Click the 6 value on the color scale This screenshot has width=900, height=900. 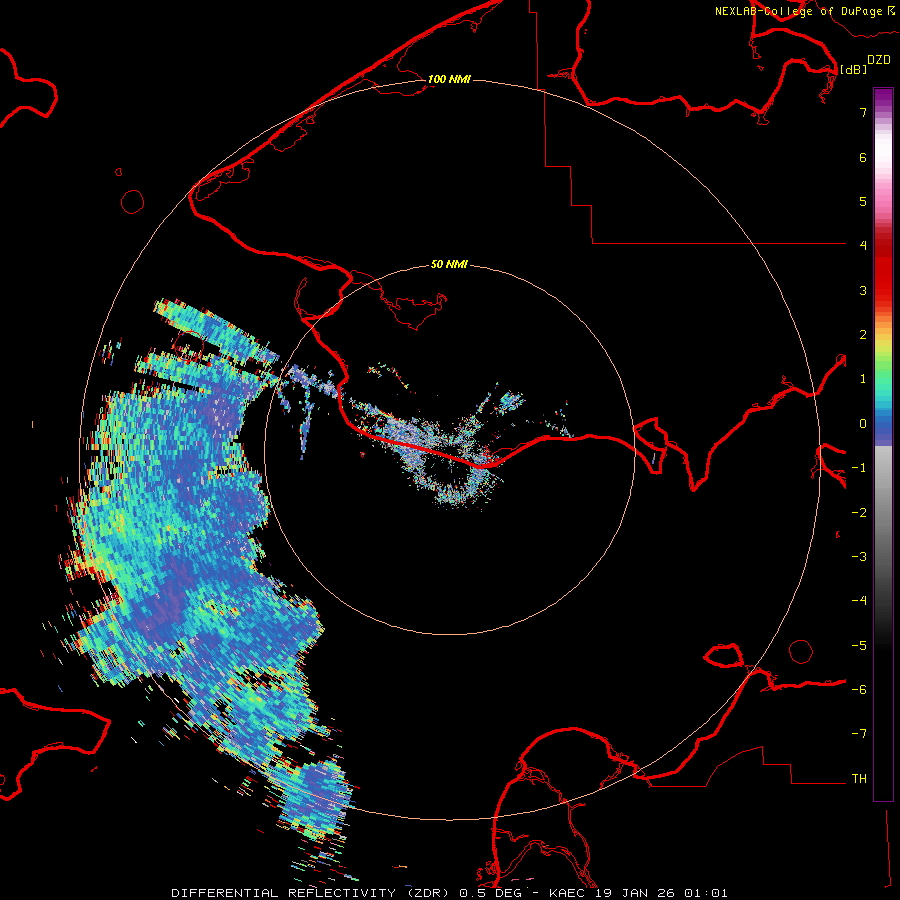tap(863, 157)
